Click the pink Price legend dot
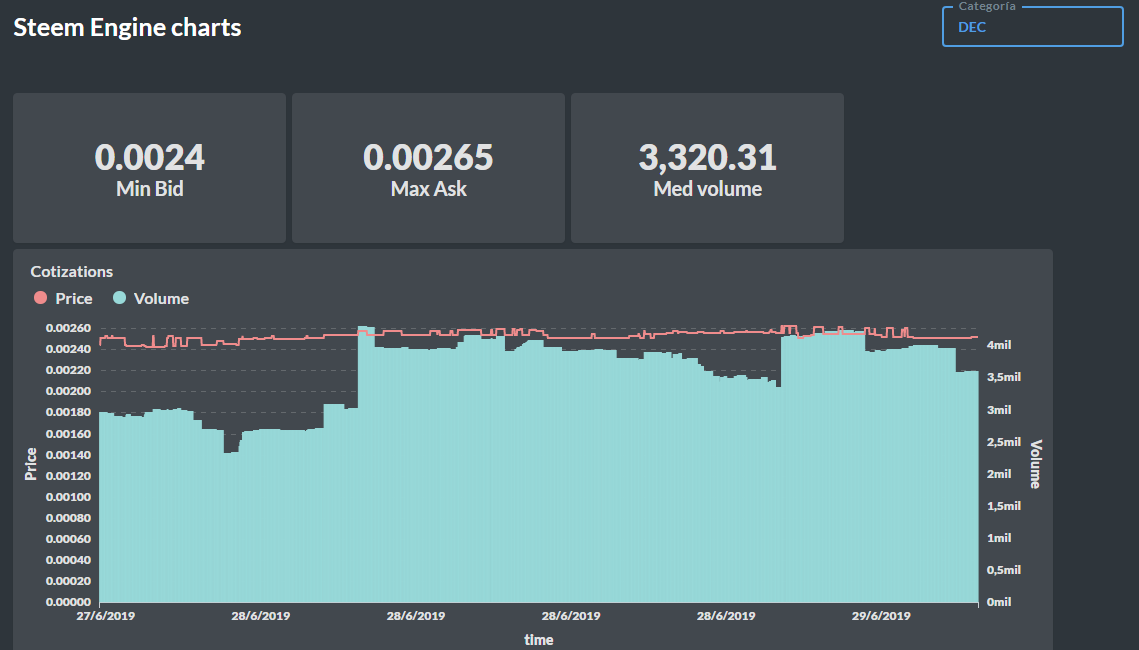The image size is (1139, 650). (x=40, y=298)
